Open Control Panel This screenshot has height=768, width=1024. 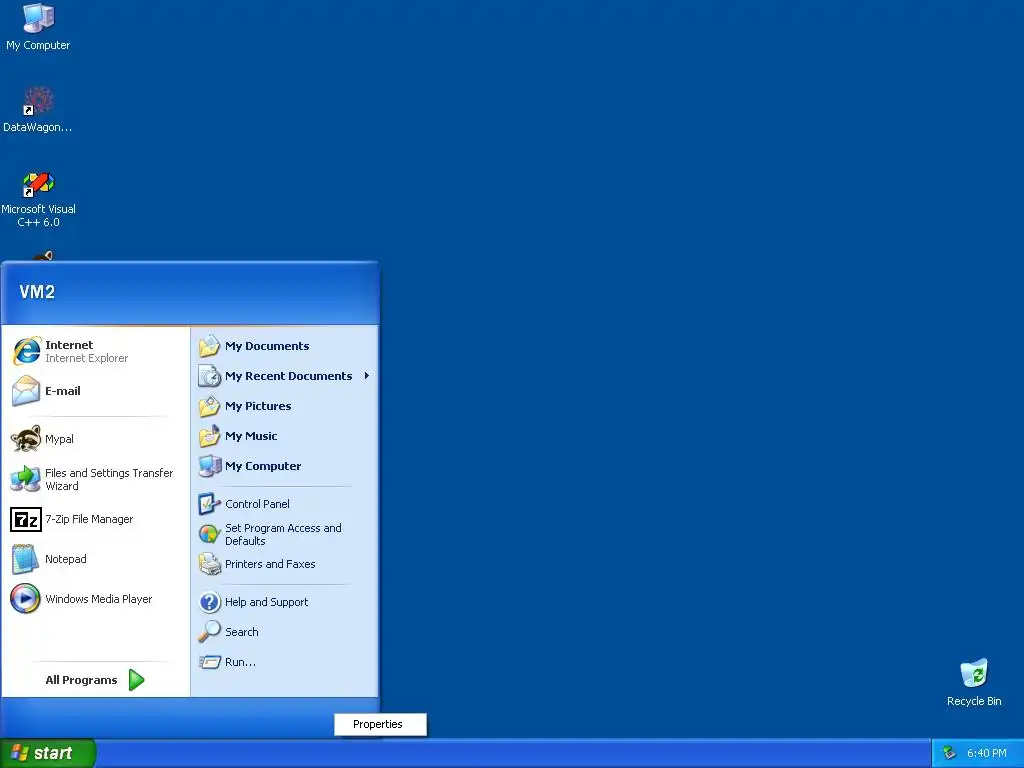284,504
